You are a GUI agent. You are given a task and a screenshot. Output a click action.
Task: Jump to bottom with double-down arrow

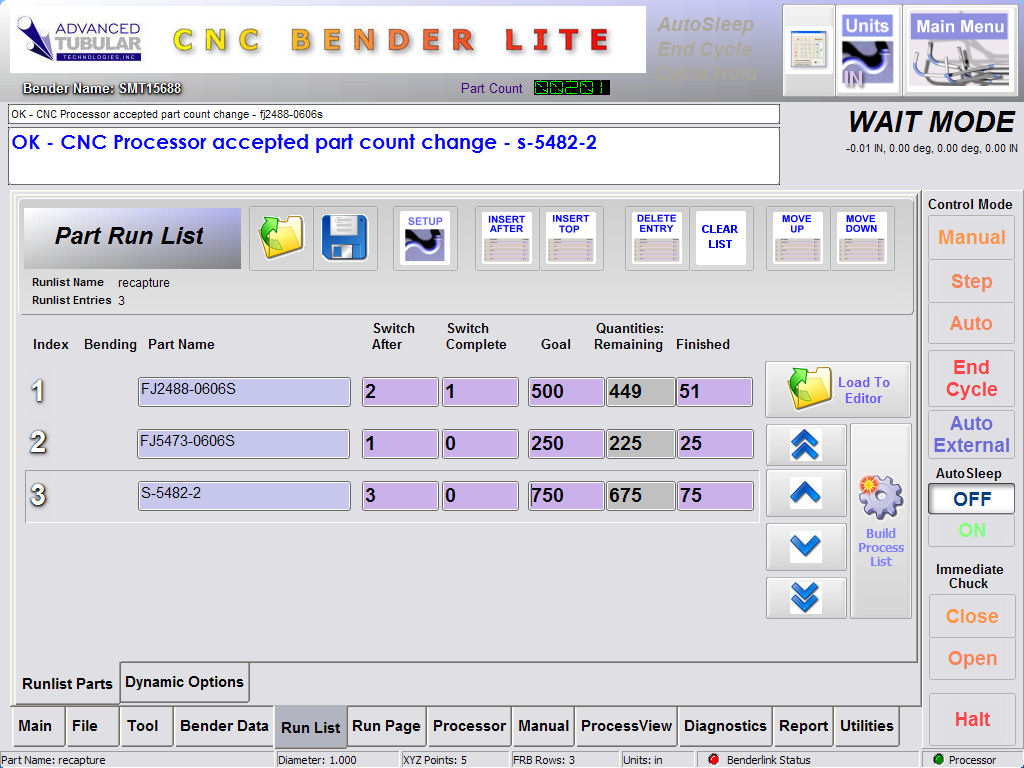coord(805,597)
